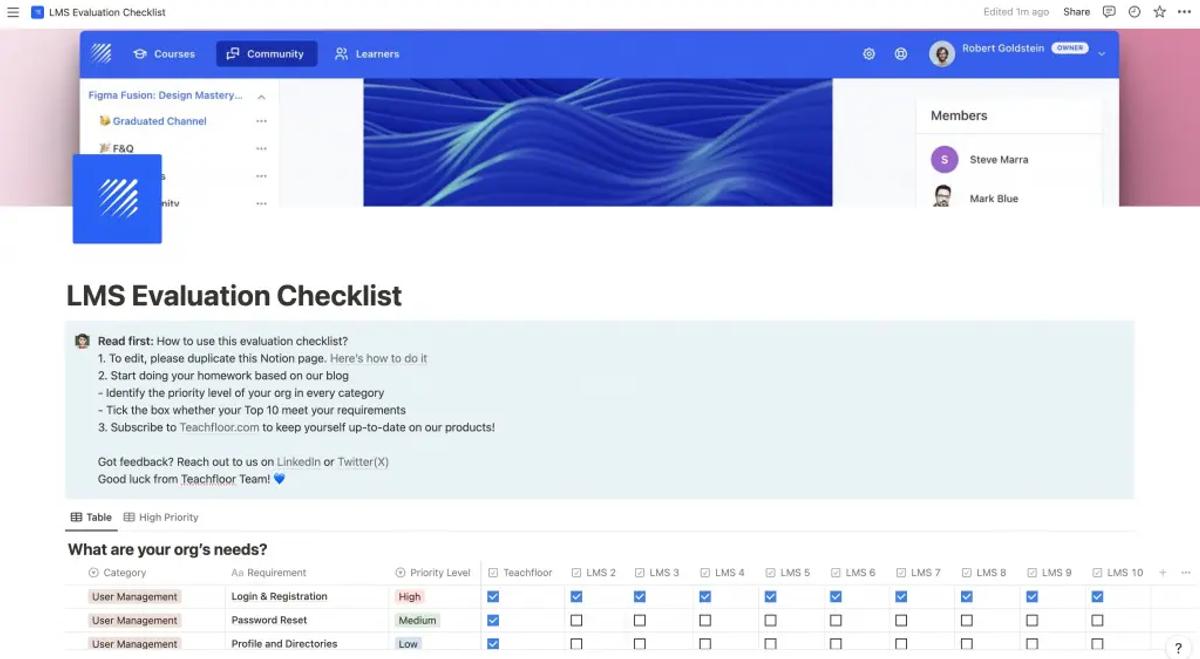This screenshot has height=659, width=1200.
Task: Open the Twitter(X) link
Action: 363,462
